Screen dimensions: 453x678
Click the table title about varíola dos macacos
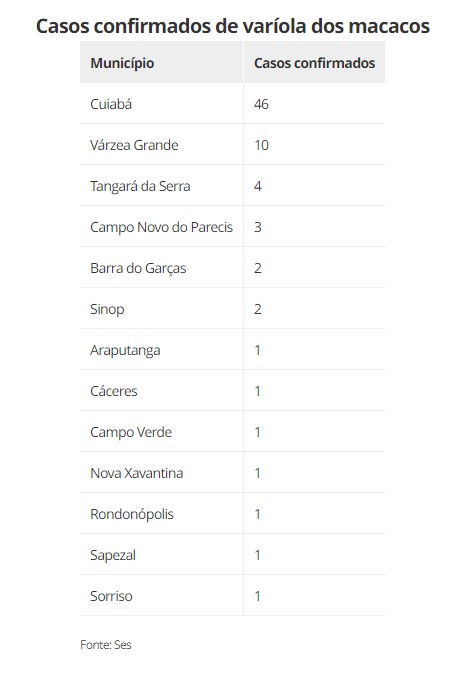point(233,26)
